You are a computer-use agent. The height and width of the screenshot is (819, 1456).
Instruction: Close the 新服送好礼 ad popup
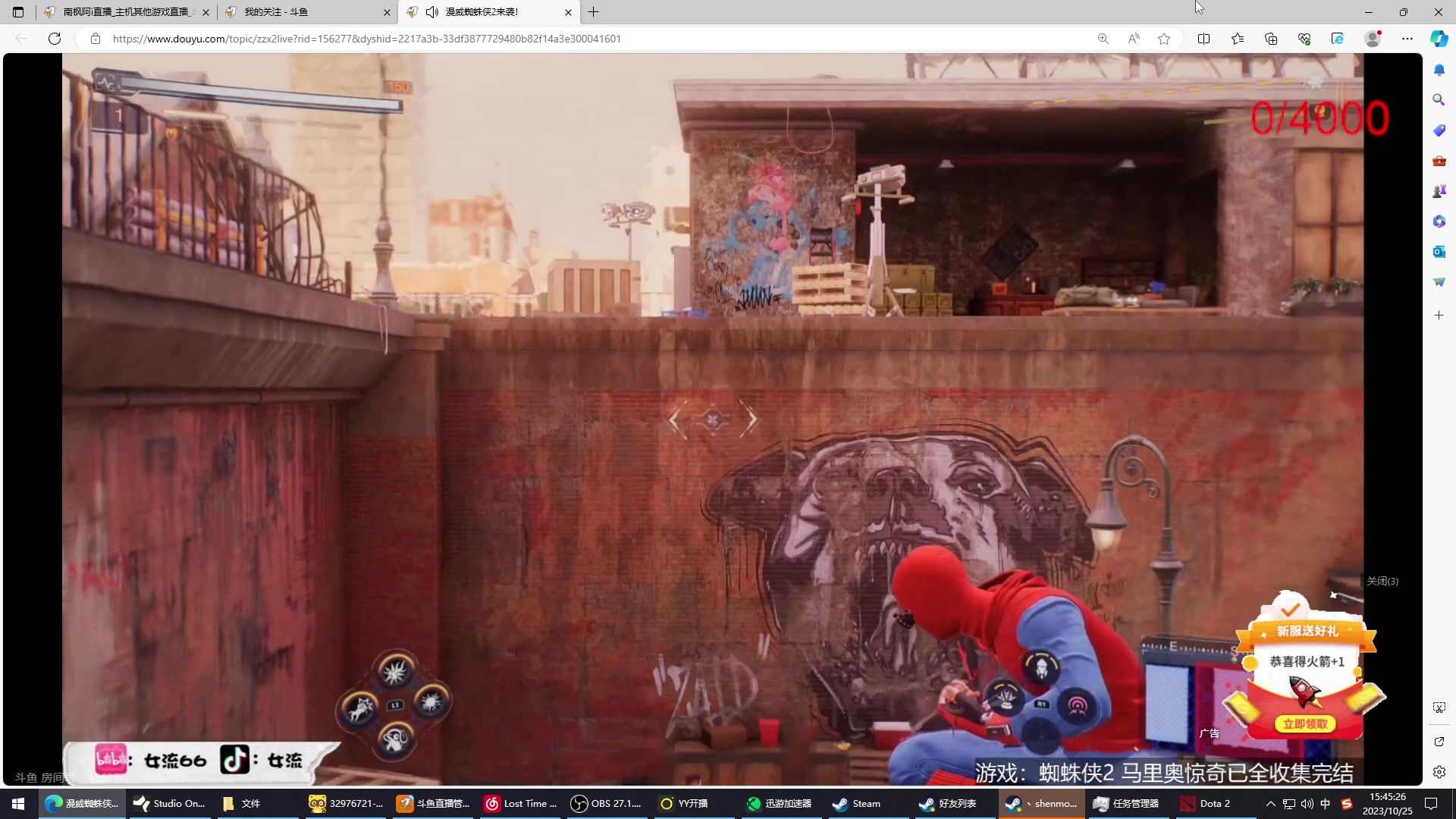pyautogui.click(x=1382, y=582)
